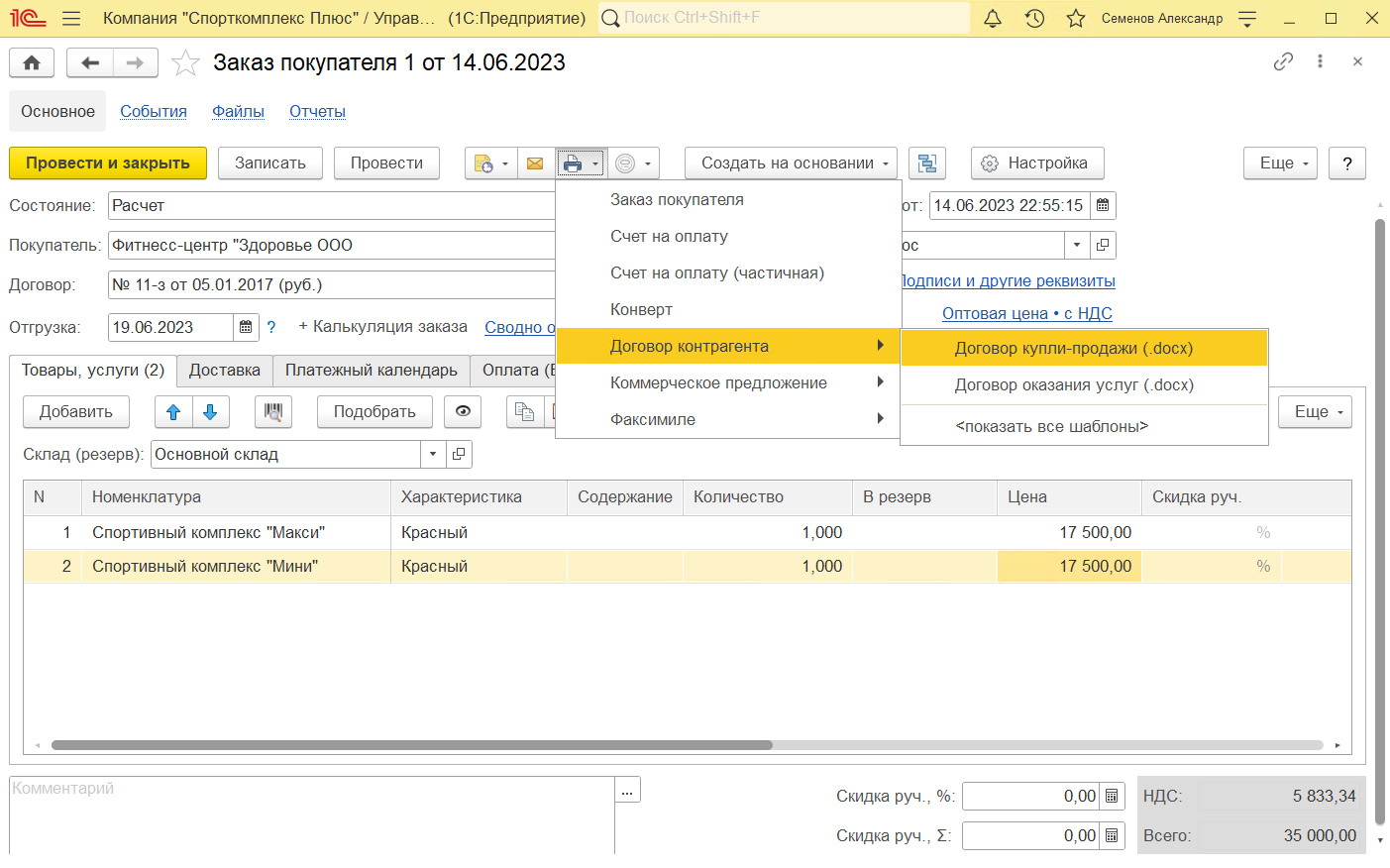This screenshot has height=868, width=1390.
Task: Select Договор купли-продажи (.docx) template
Action: click(1084, 349)
